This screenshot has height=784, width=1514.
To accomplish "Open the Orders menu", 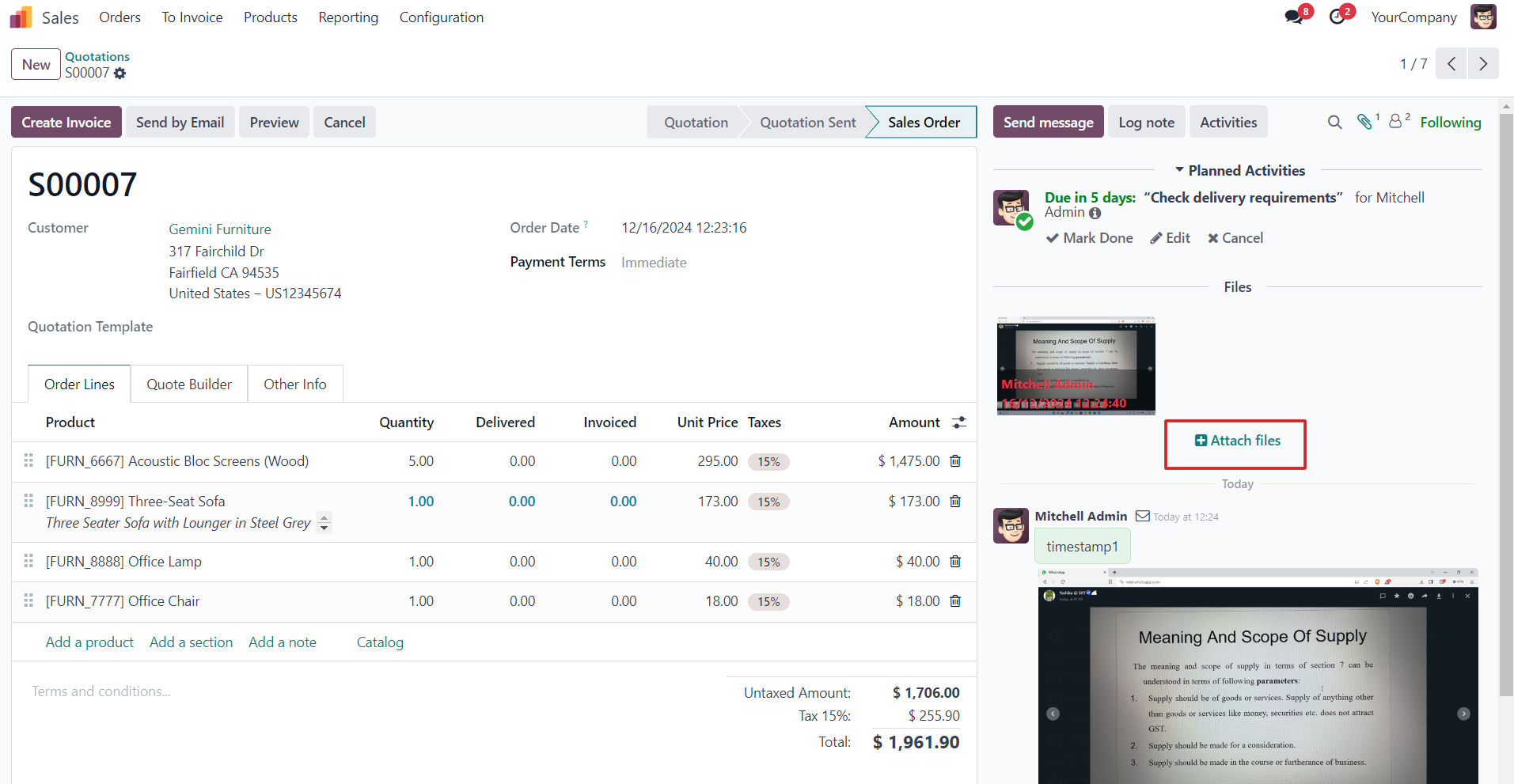I will click(120, 17).
